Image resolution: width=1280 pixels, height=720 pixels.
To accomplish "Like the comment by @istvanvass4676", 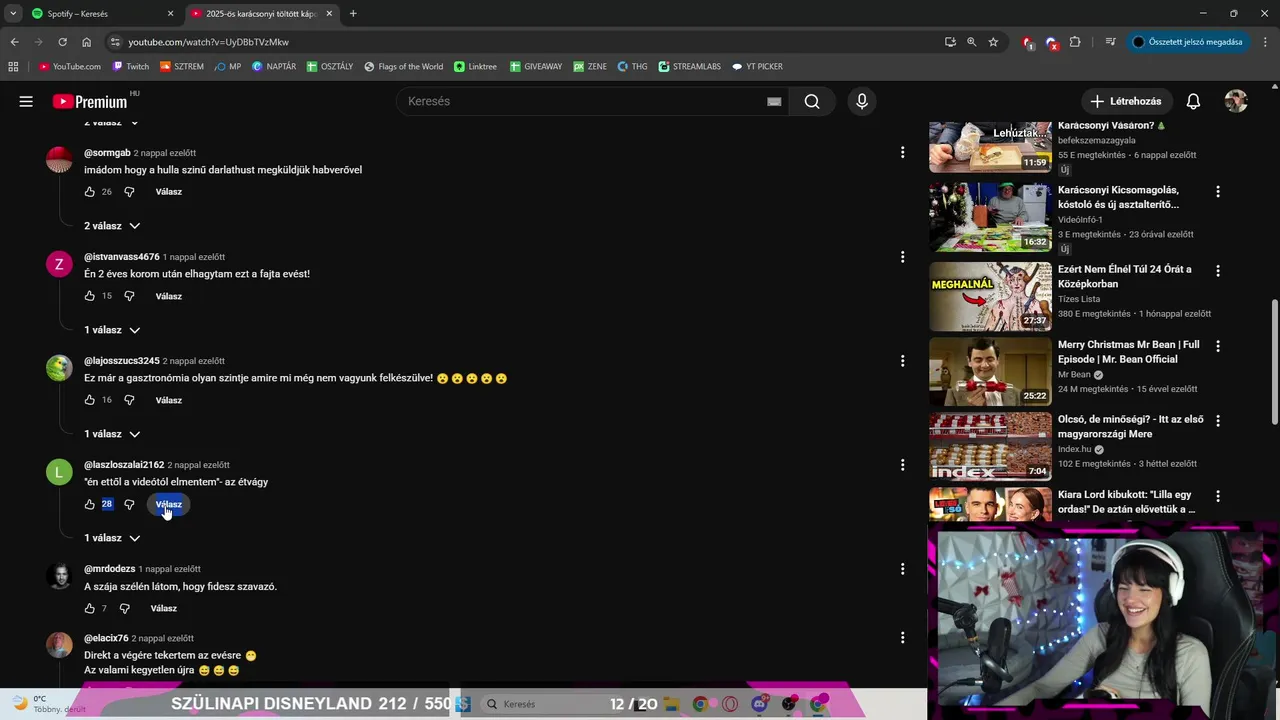I will click(x=89, y=296).
